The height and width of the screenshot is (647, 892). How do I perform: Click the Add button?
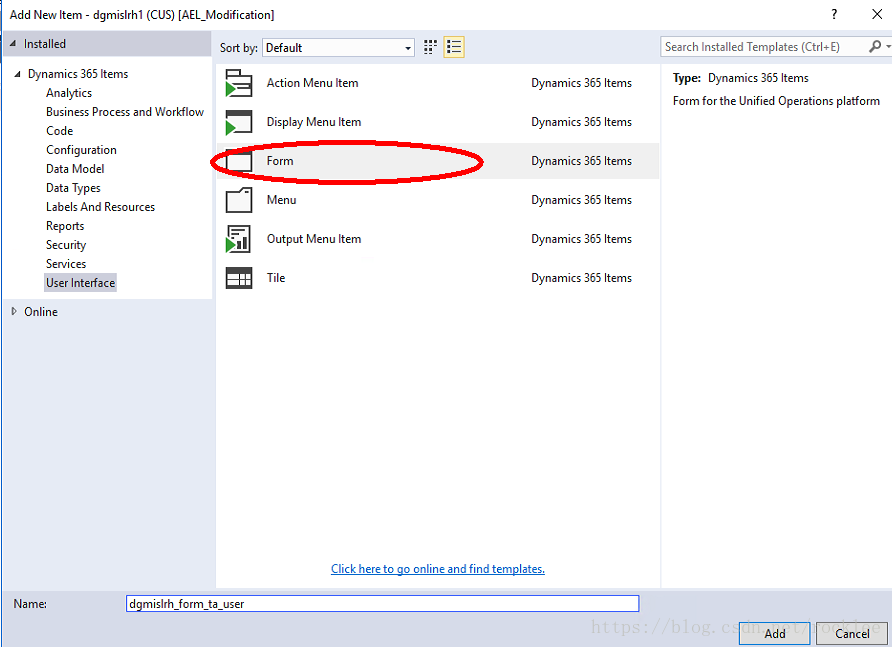tap(774, 633)
